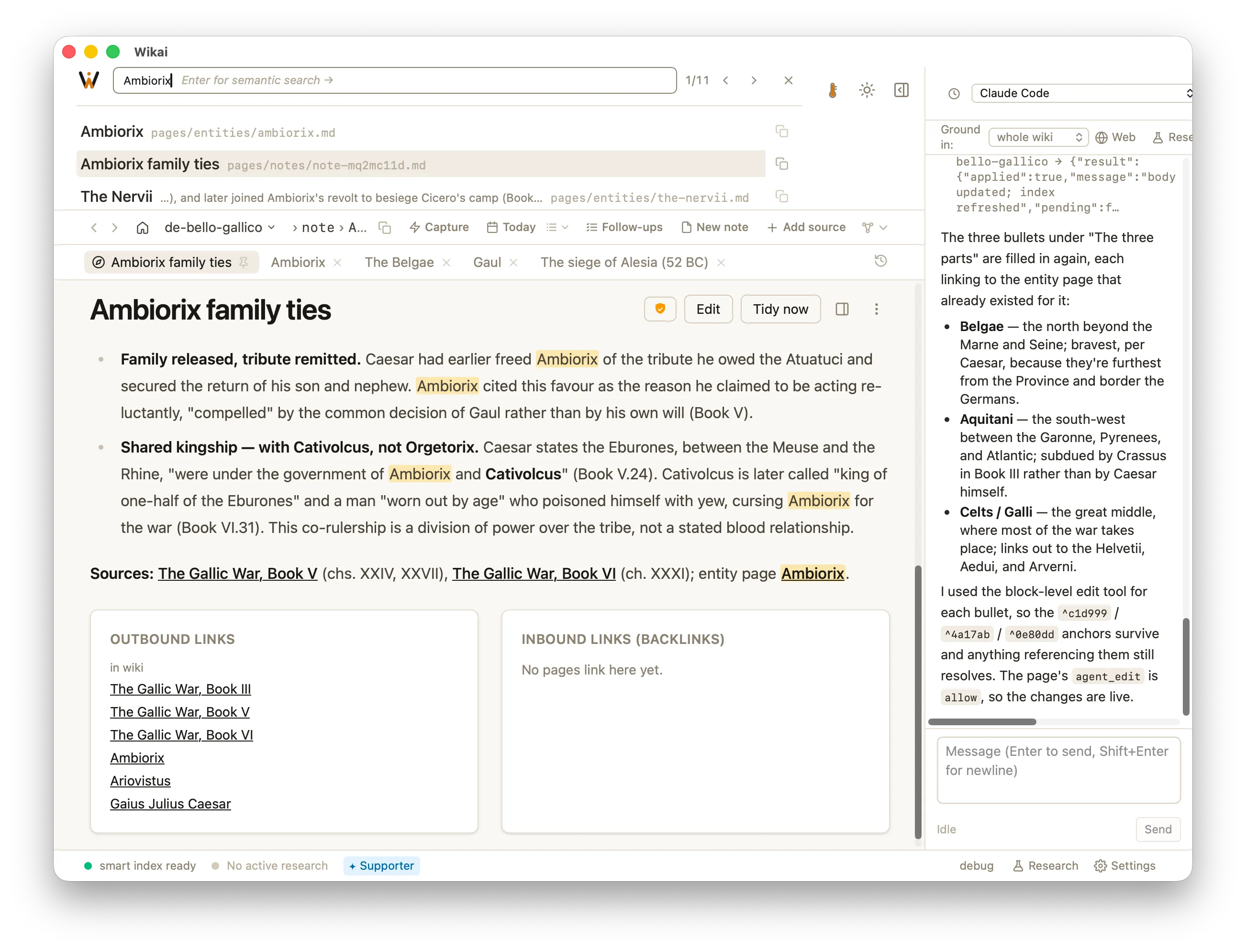
Task: Copy the breadcrumb page path
Action: coord(385,228)
